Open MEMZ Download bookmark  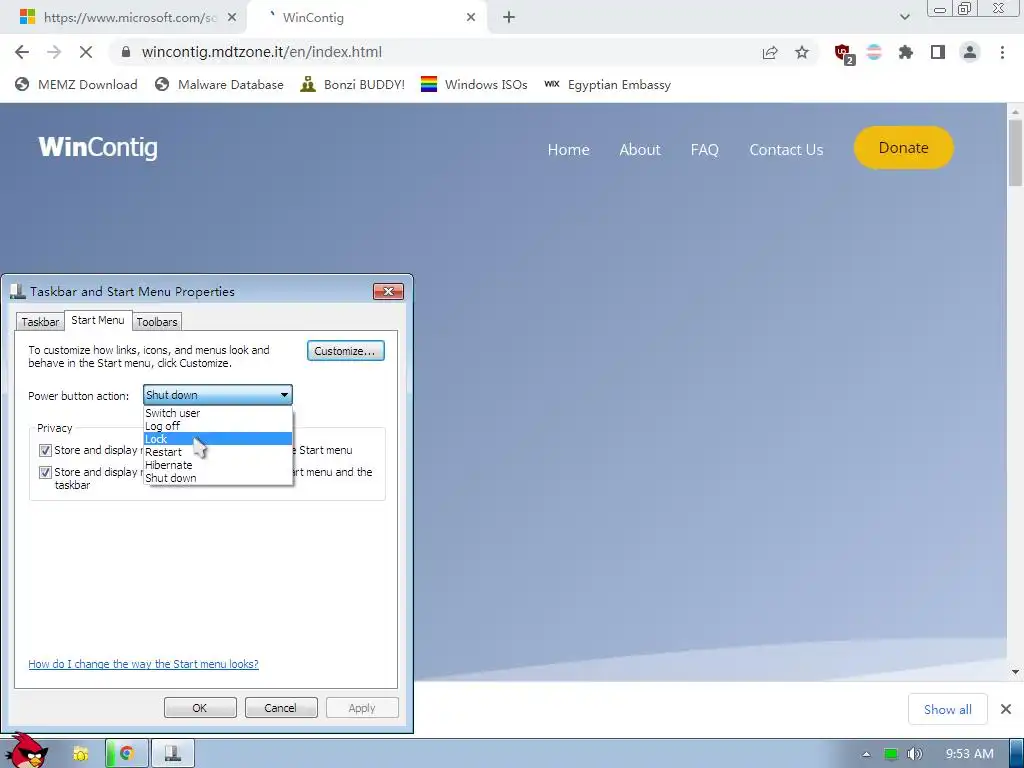(76, 84)
